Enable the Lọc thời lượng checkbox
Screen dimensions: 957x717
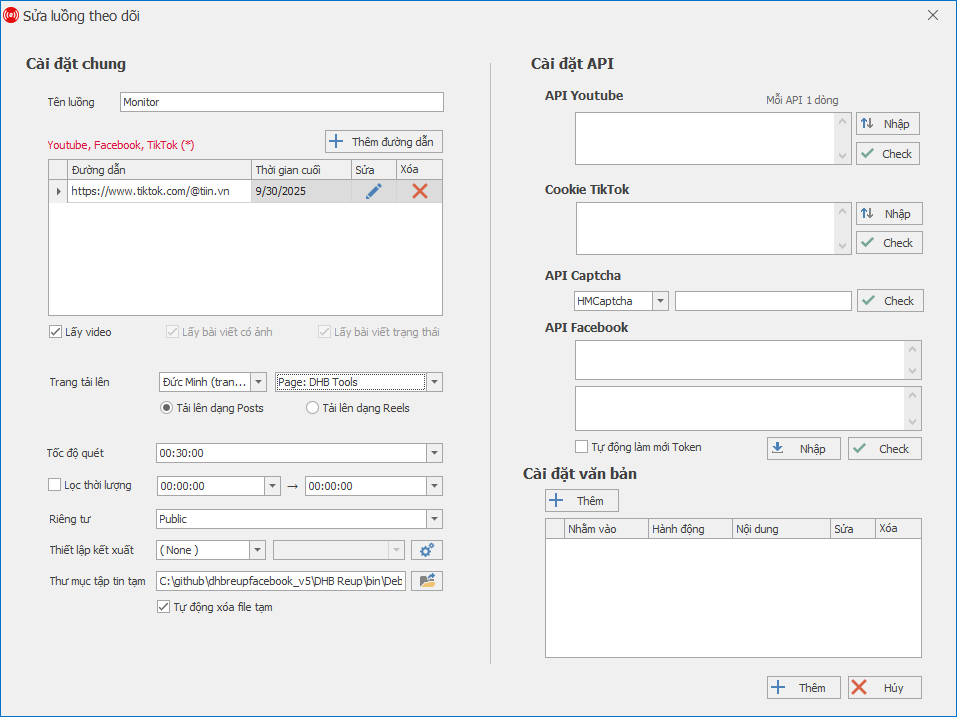pyautogui.click(x=56, y=485)
